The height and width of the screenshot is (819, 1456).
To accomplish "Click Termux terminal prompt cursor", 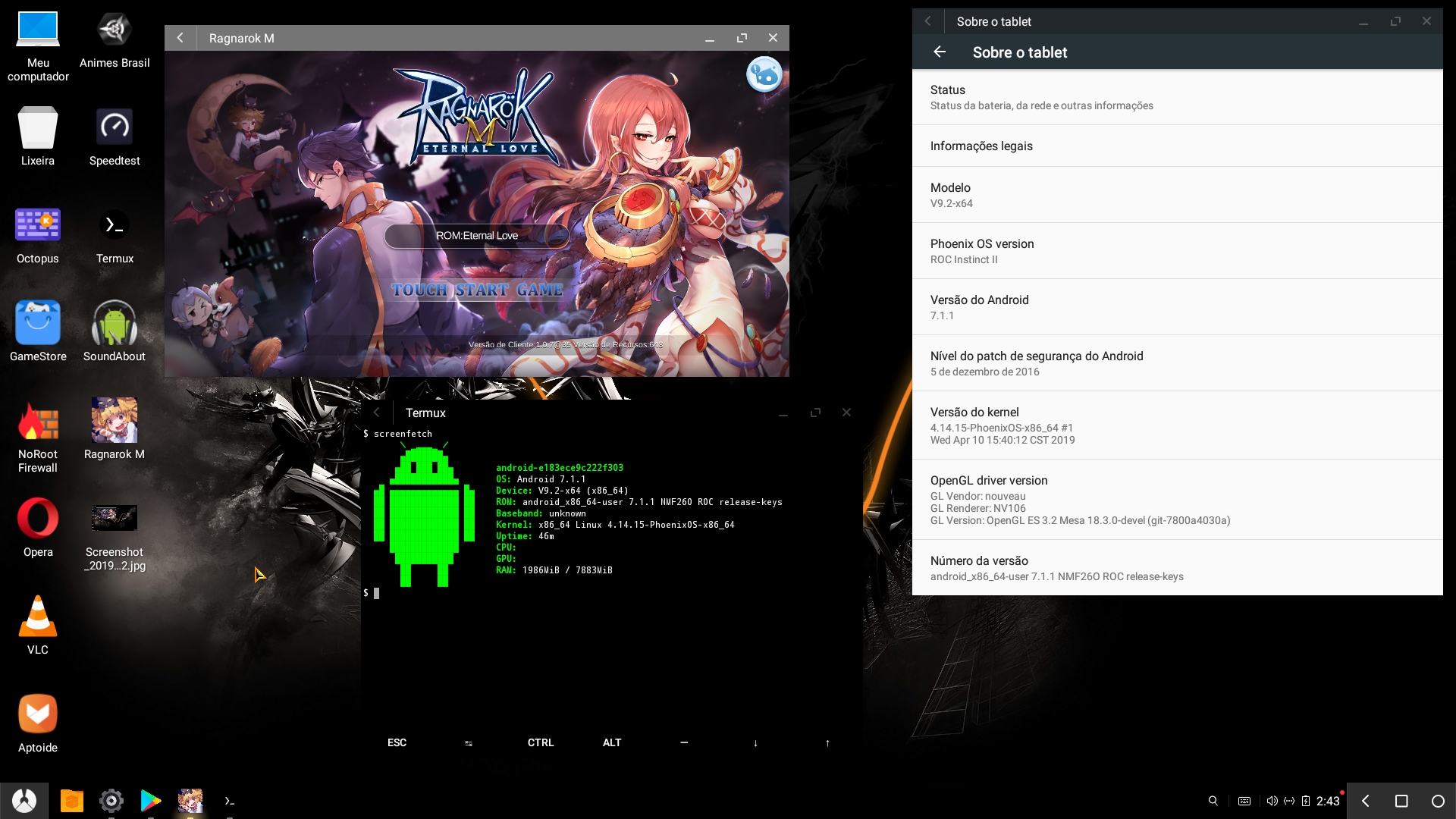I will coord(376,593).
